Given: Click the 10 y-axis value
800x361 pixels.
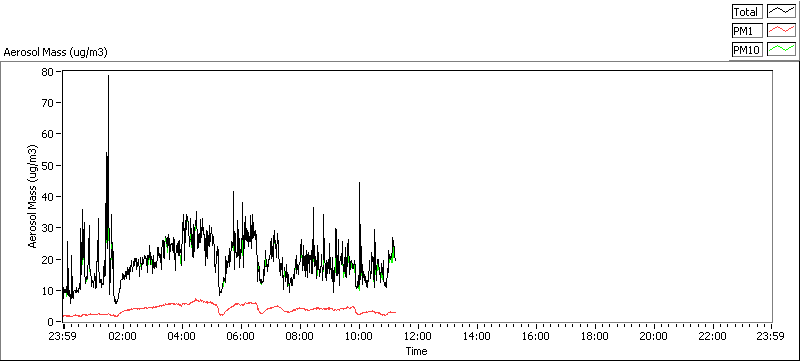Looking at the screenshot, I should (x=48, y=290).
